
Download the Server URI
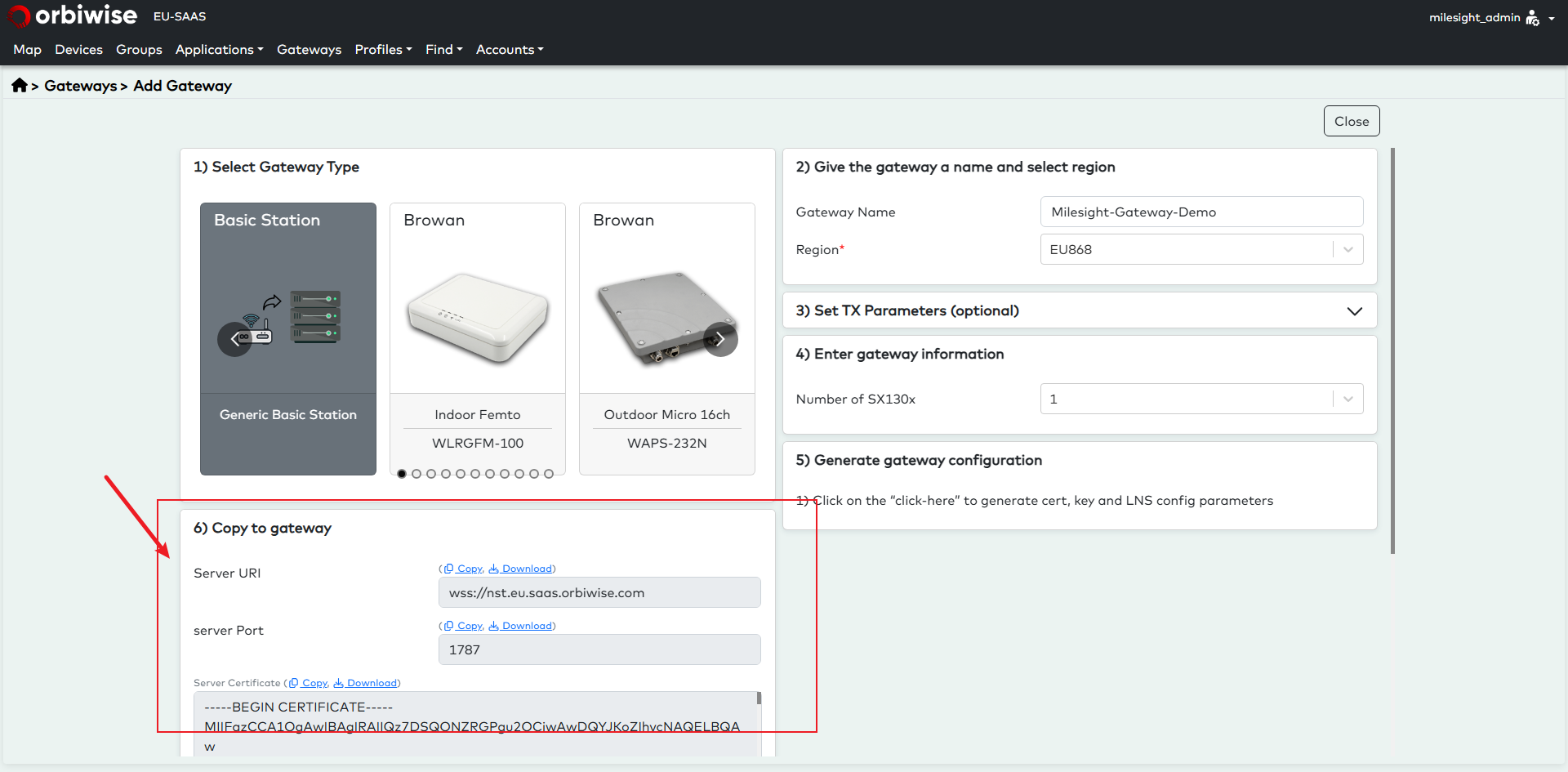pos(520,569)
